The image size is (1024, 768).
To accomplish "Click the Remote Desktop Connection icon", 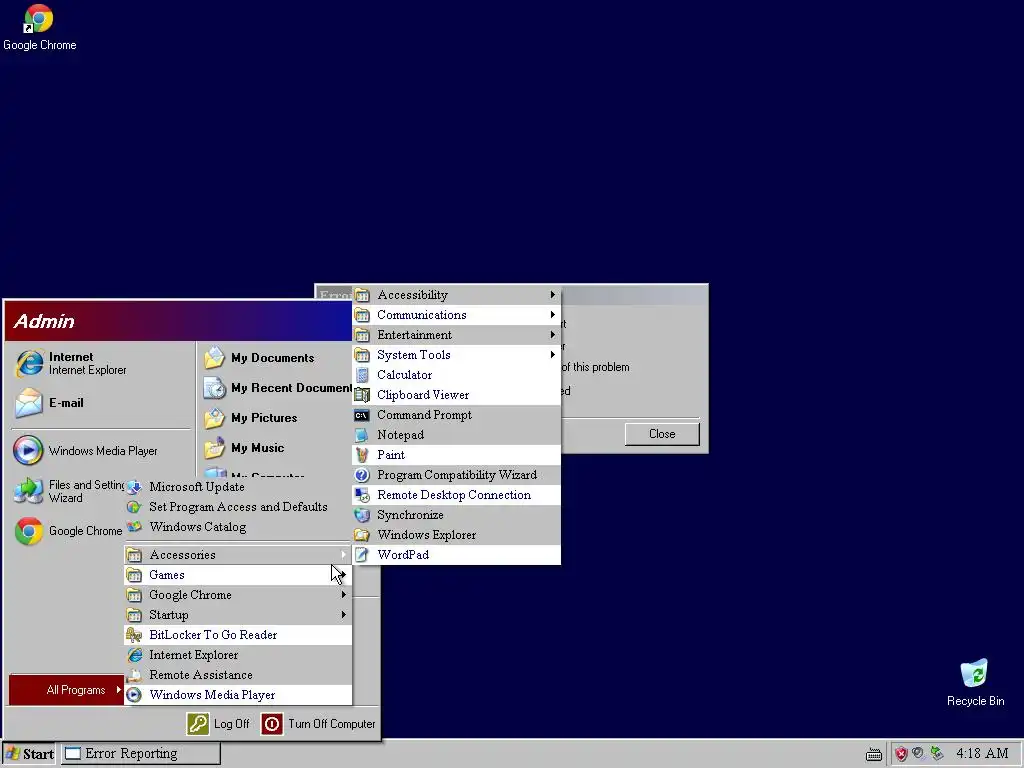I will point(362,495).
